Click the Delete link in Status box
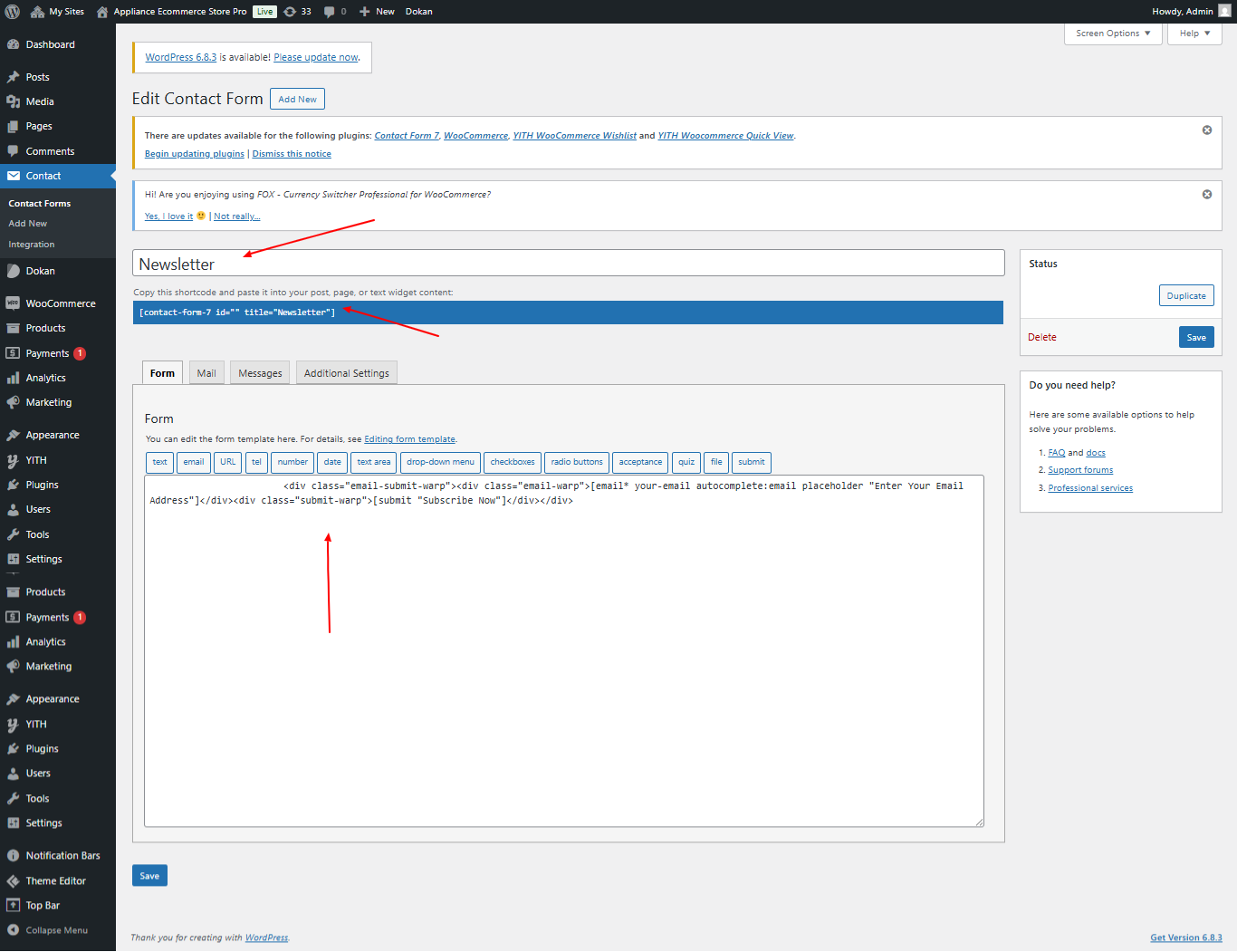This screenshot has width=1237, height=952. pyautogui.click(x=1041, y=337)
